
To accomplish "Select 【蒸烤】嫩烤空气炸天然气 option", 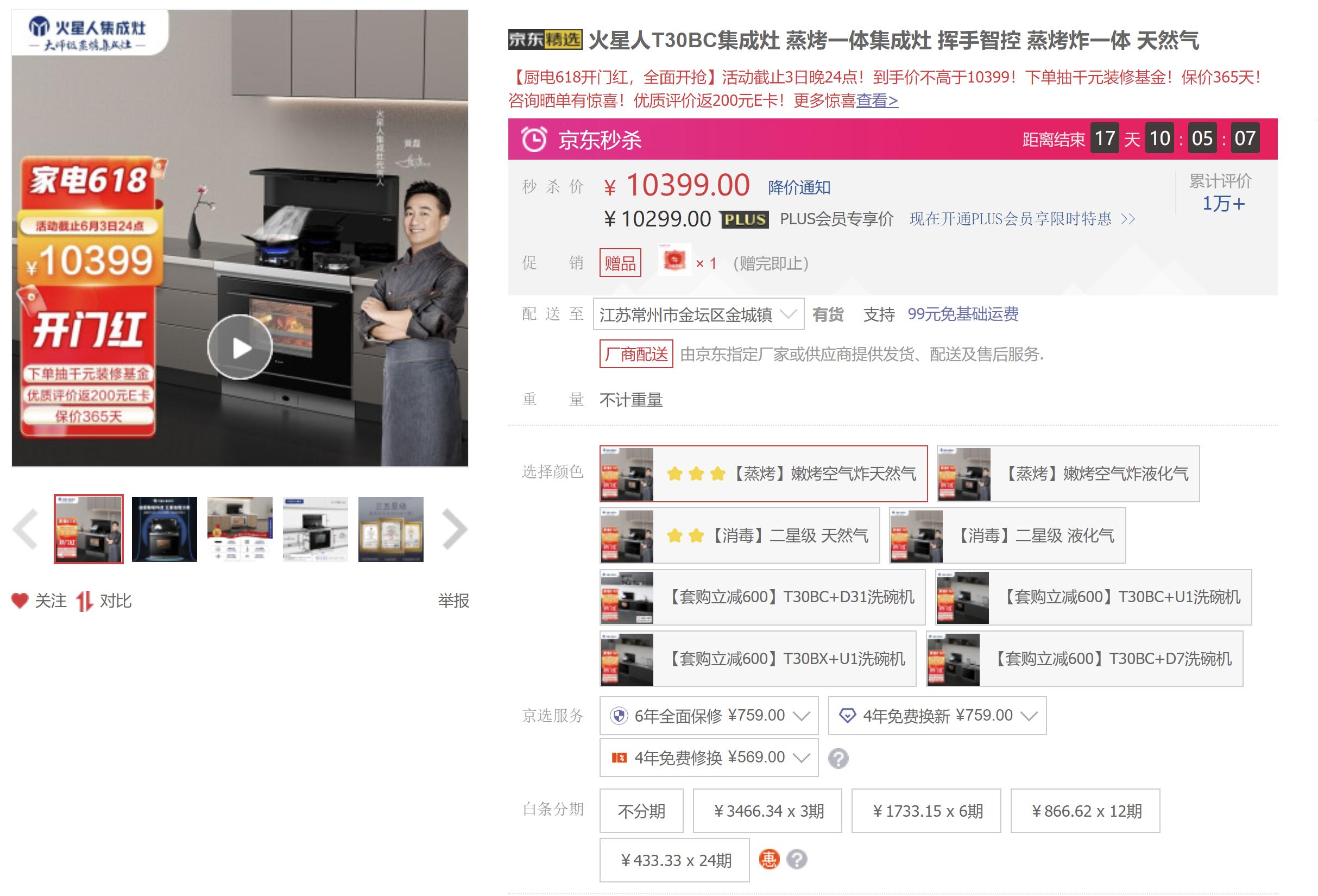I will (764, 474).
